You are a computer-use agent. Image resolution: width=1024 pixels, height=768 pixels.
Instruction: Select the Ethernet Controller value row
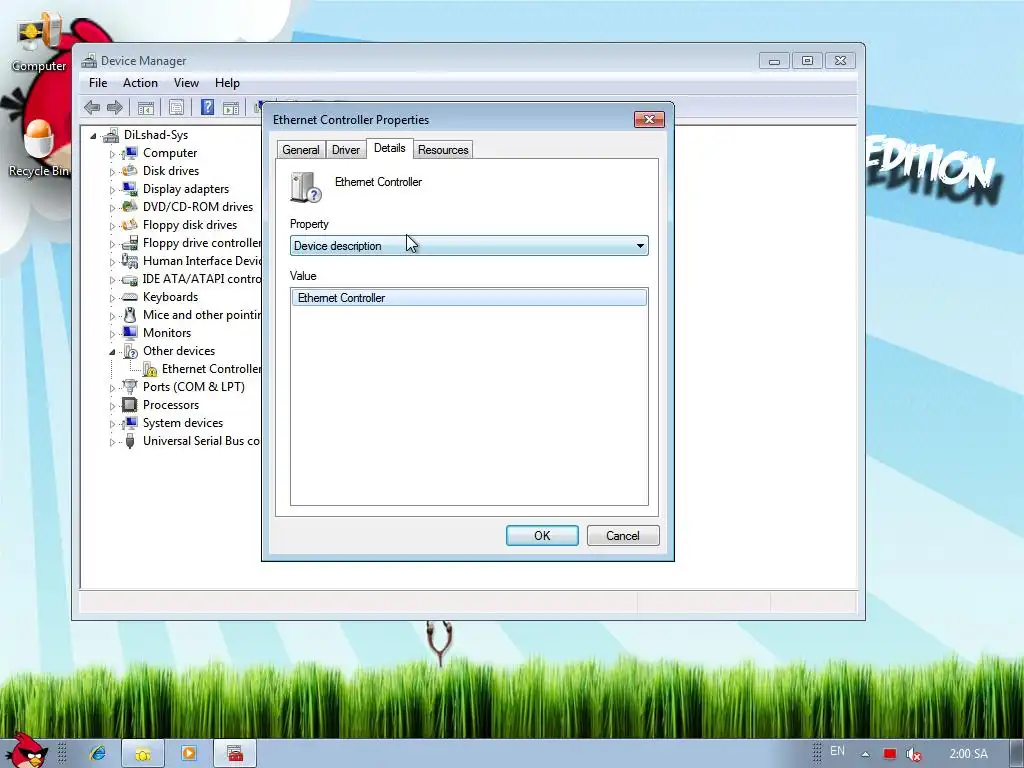pyautogui.click(x=469, y=298)
